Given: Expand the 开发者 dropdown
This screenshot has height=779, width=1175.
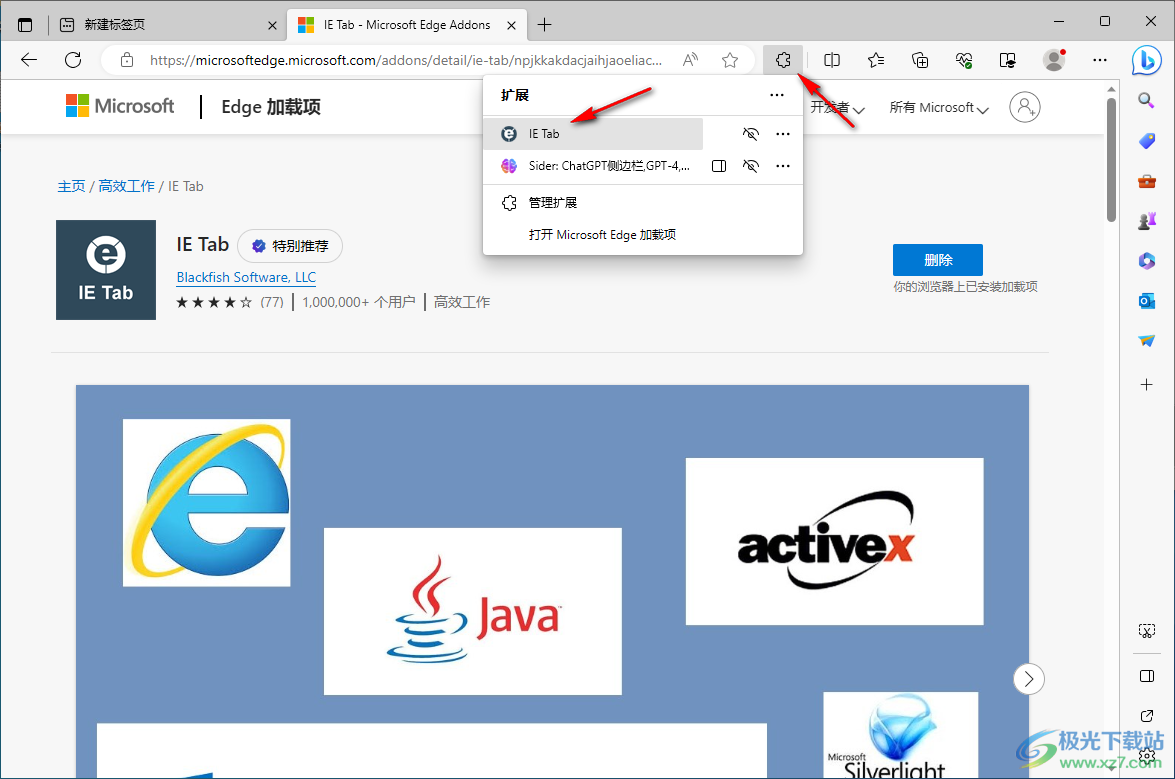Looking at the screenshot, I should pyautogui.click(x=837, y=108).
